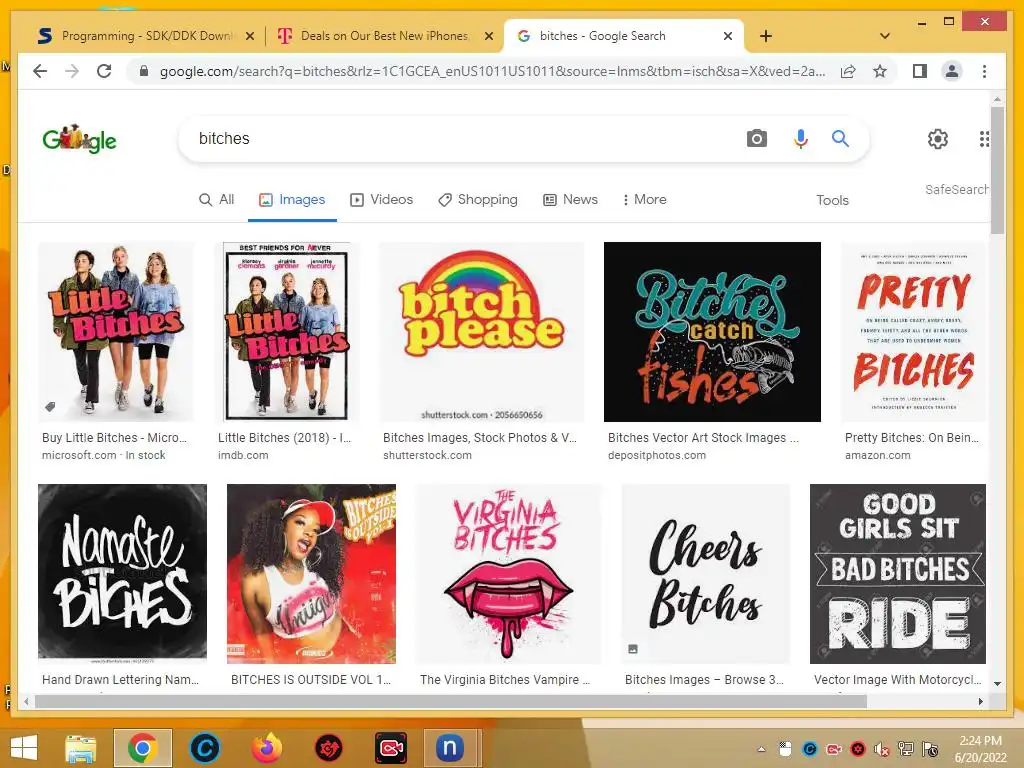The height and width of the screenshot is (768, 1024).
Task: Toggle the browser side panel
Action: coord(920,71)
